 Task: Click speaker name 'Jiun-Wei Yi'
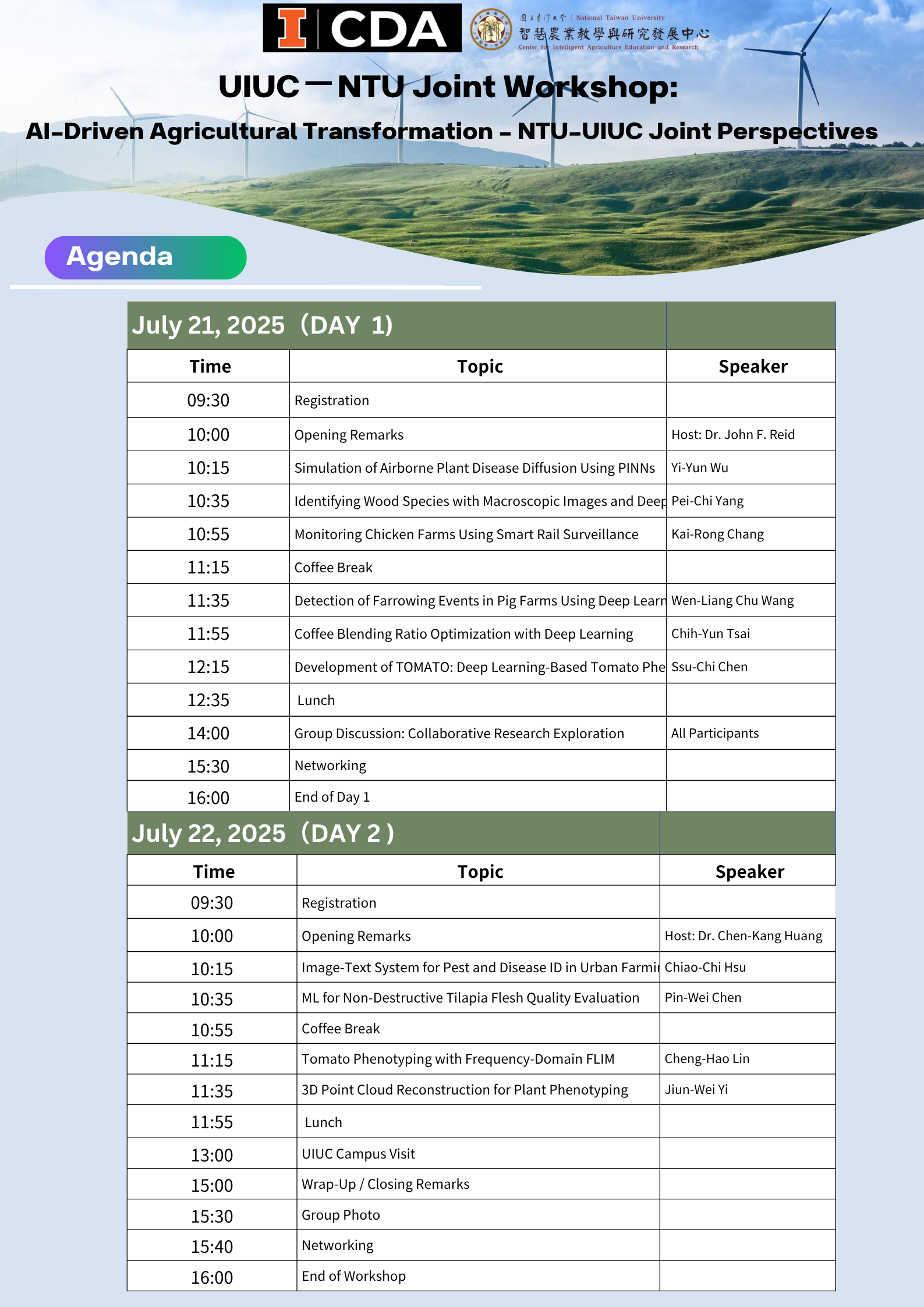[696, 1089]
